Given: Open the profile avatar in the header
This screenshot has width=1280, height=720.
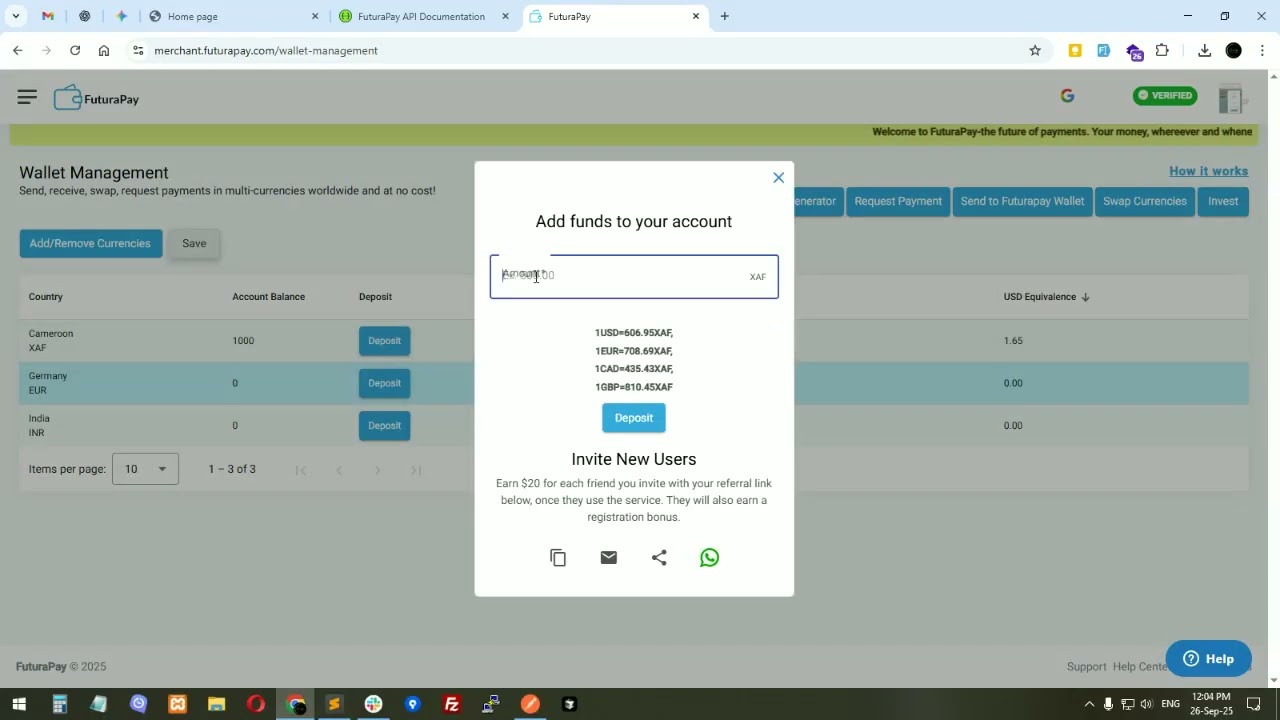Looking at the screenshot, I should (1231, 99).
